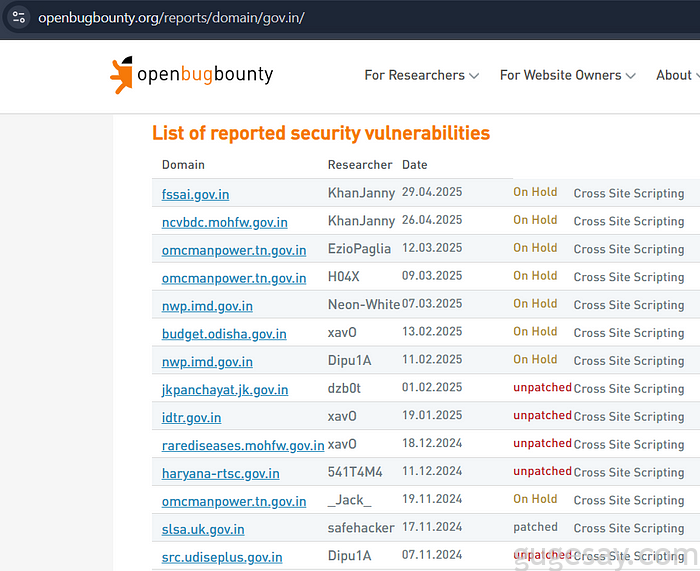Click the date 07.03.2025
This screenshot has height=571, width=700.
pos(432,304)
